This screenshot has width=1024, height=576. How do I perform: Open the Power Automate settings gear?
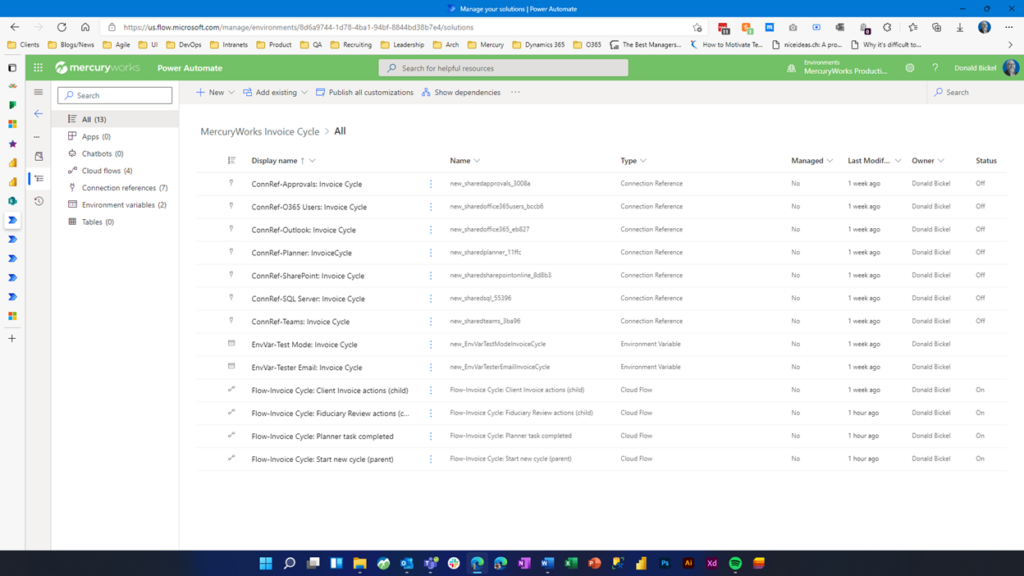910,67
